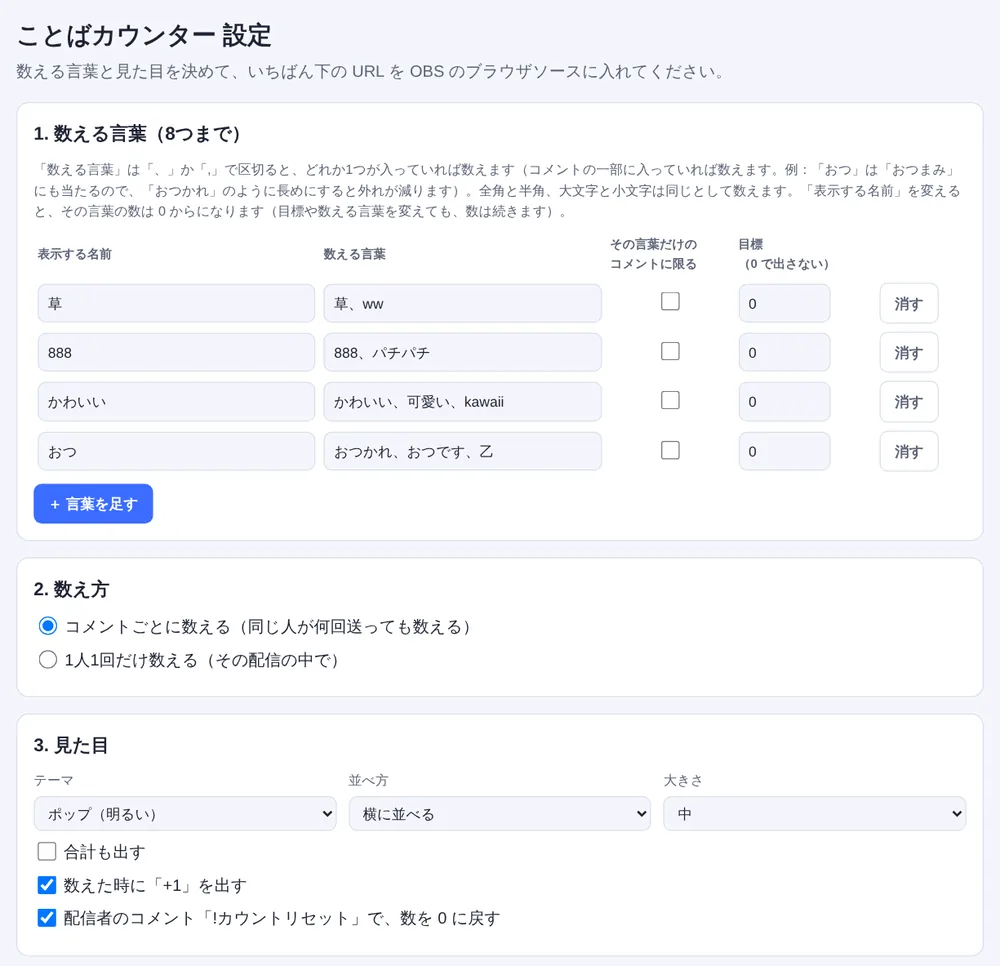1000x966 pixels.
Task: Open the 並べ方 dropdown showing 横に並べる
Action: pyautogui.click(x=500, y=814)
